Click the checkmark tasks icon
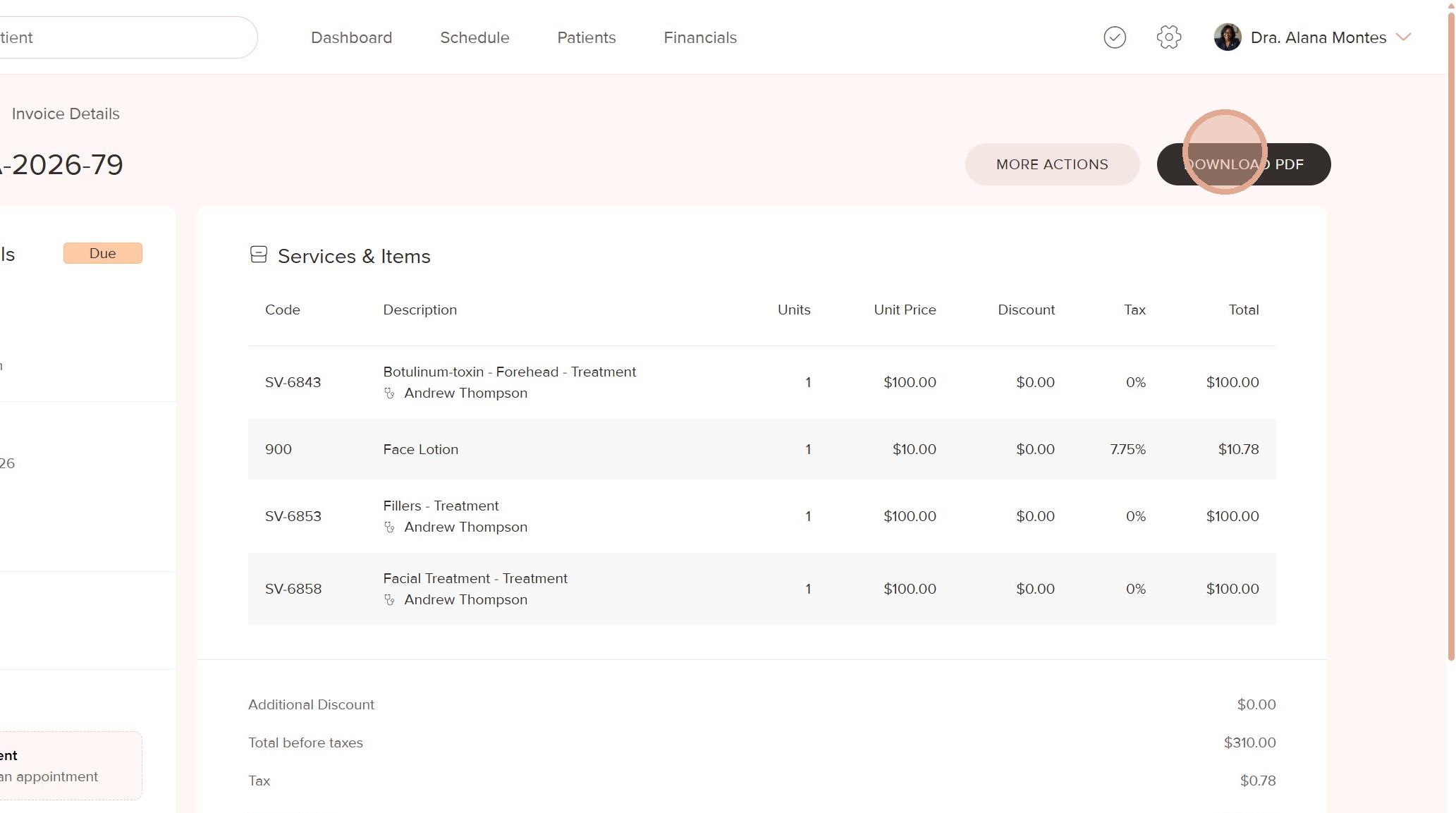Image resolution: width=1456 pixels, height=813 pixels. click(x=1114, y=37)
